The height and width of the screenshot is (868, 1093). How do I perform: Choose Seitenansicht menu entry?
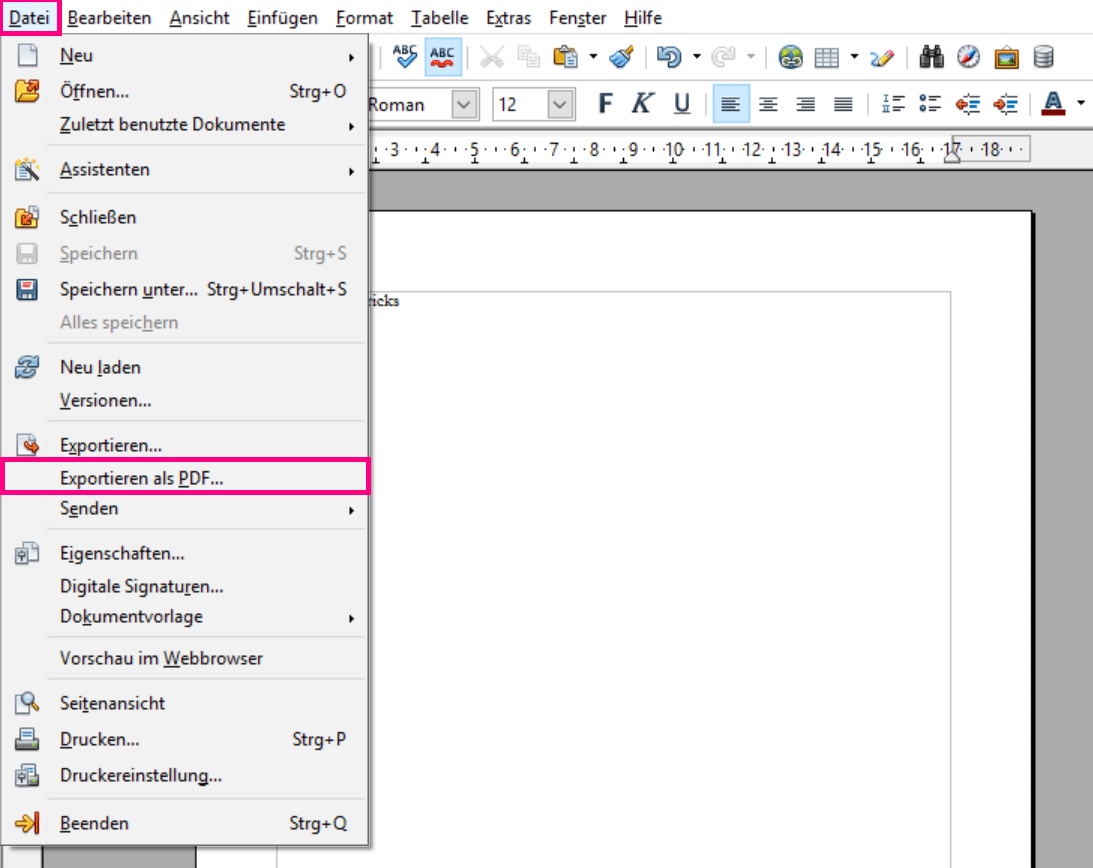[184, 703]
